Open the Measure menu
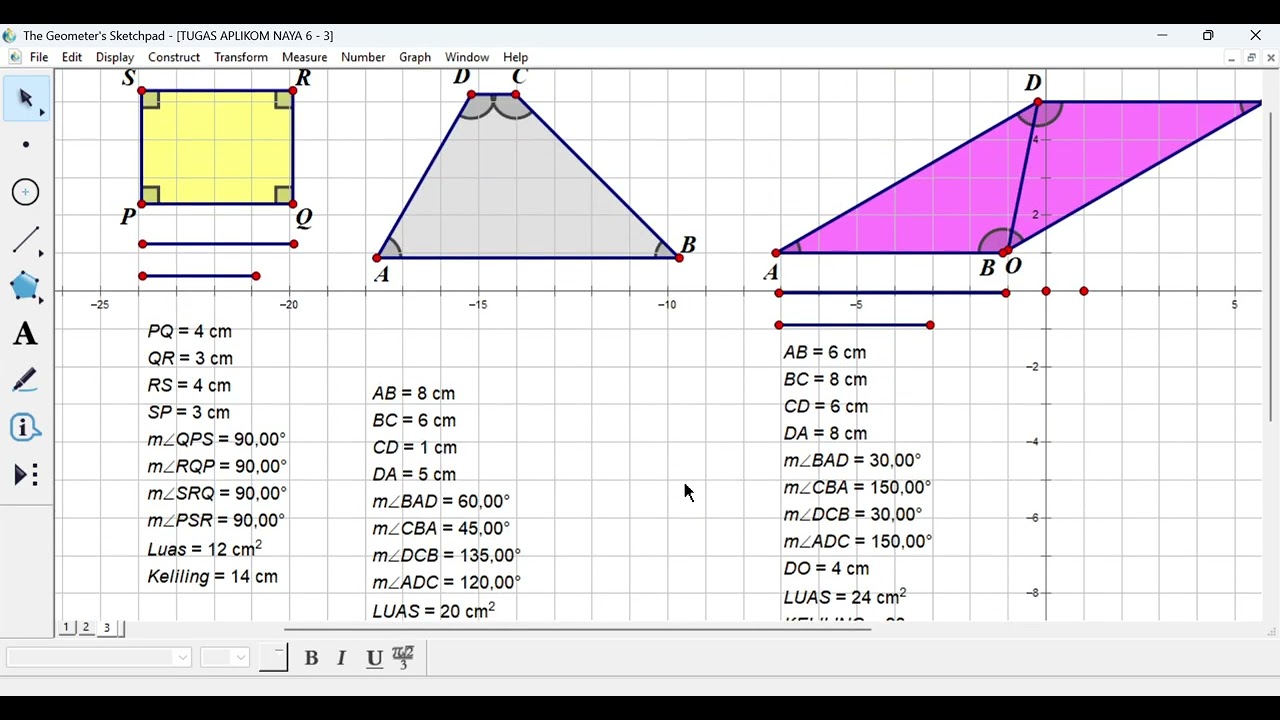This screenshot has height=720, width=1280. pos(305,57)
